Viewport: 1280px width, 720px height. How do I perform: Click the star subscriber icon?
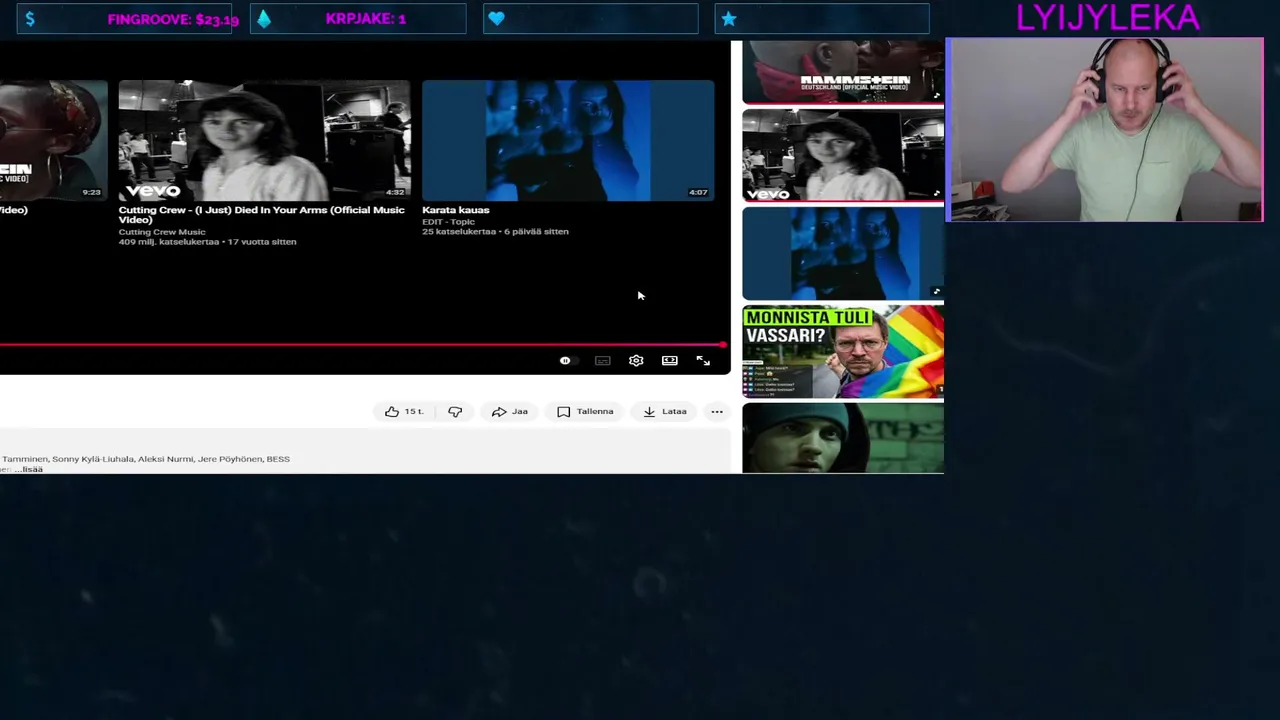tap(729, 19)
